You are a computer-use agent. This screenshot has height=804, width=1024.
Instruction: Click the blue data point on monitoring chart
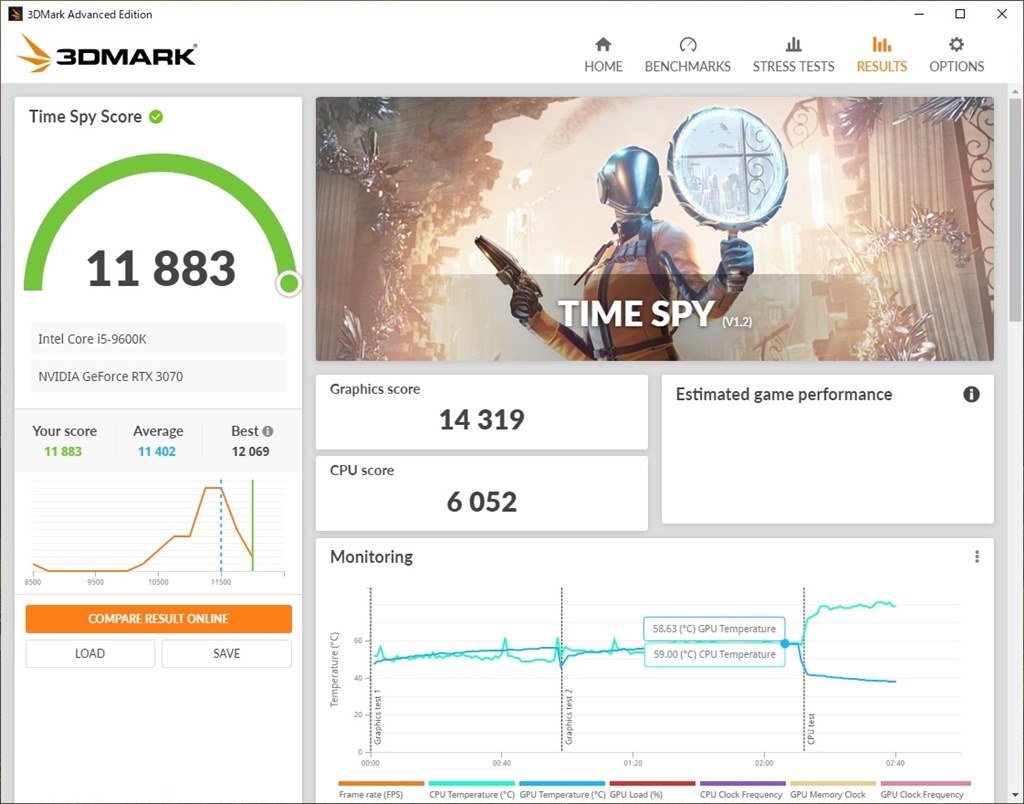tap(785, 643)
